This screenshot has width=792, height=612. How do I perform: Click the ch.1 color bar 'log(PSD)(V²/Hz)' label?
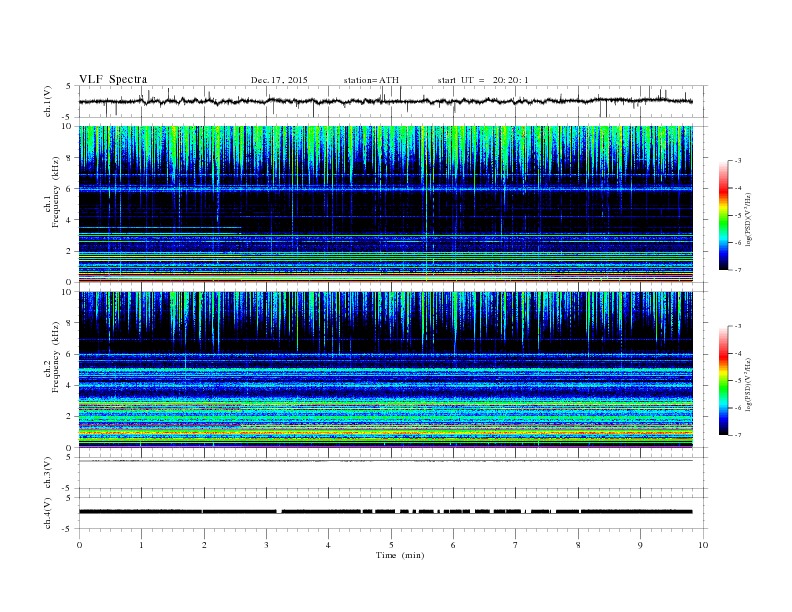pyautogui.click(x=748, y=219)
